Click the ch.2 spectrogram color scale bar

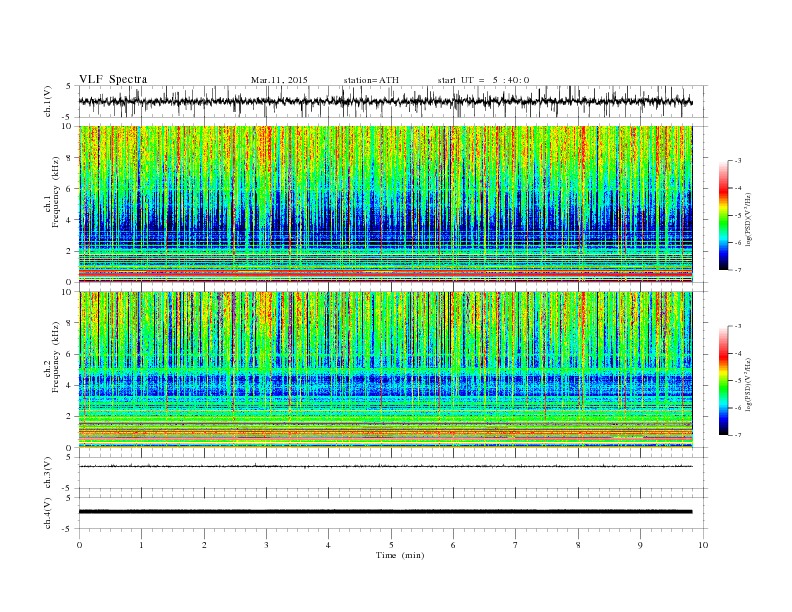723,381
